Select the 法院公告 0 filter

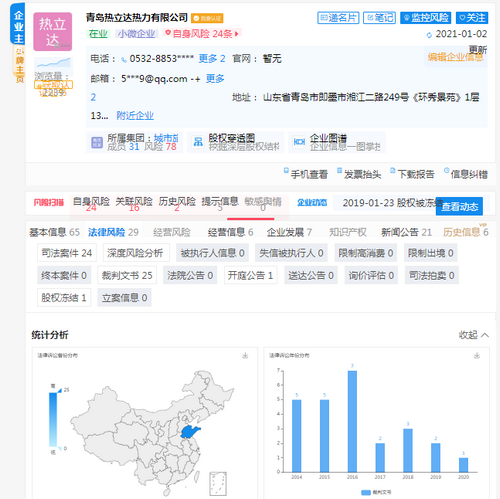[x=190, y=275]
